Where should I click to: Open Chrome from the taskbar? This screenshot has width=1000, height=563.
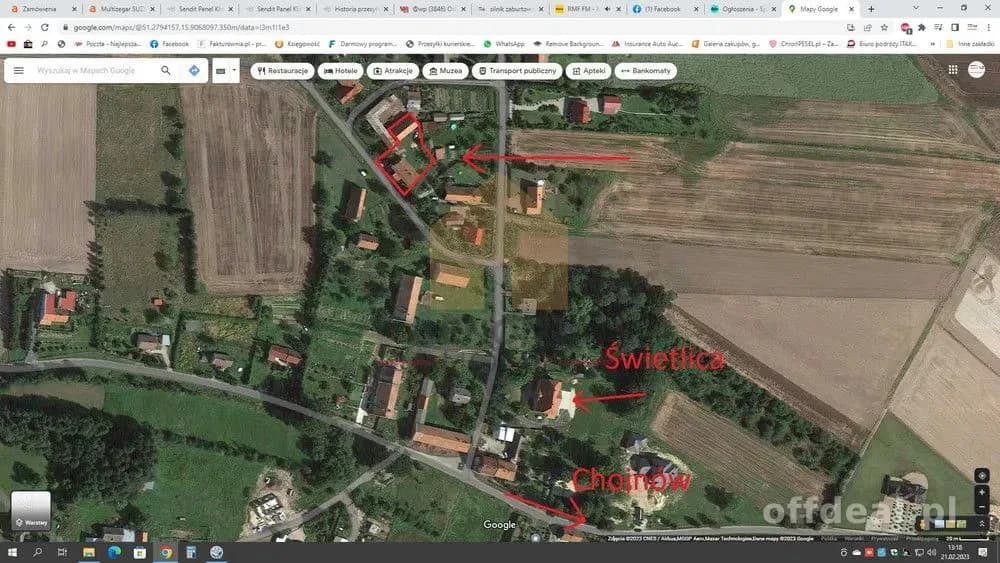point(166,552)
